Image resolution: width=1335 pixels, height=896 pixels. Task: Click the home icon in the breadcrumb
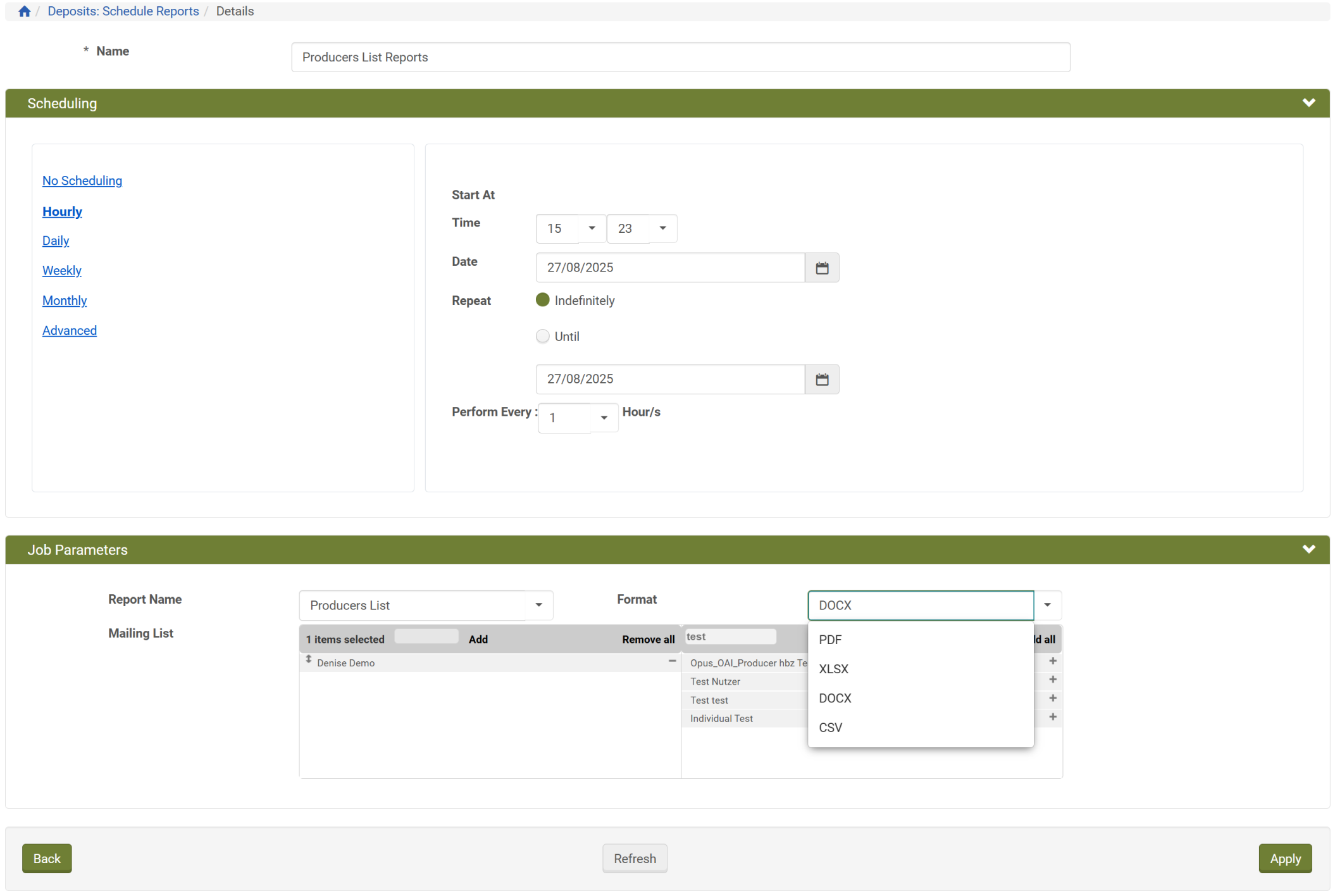[x=24, y=11]
